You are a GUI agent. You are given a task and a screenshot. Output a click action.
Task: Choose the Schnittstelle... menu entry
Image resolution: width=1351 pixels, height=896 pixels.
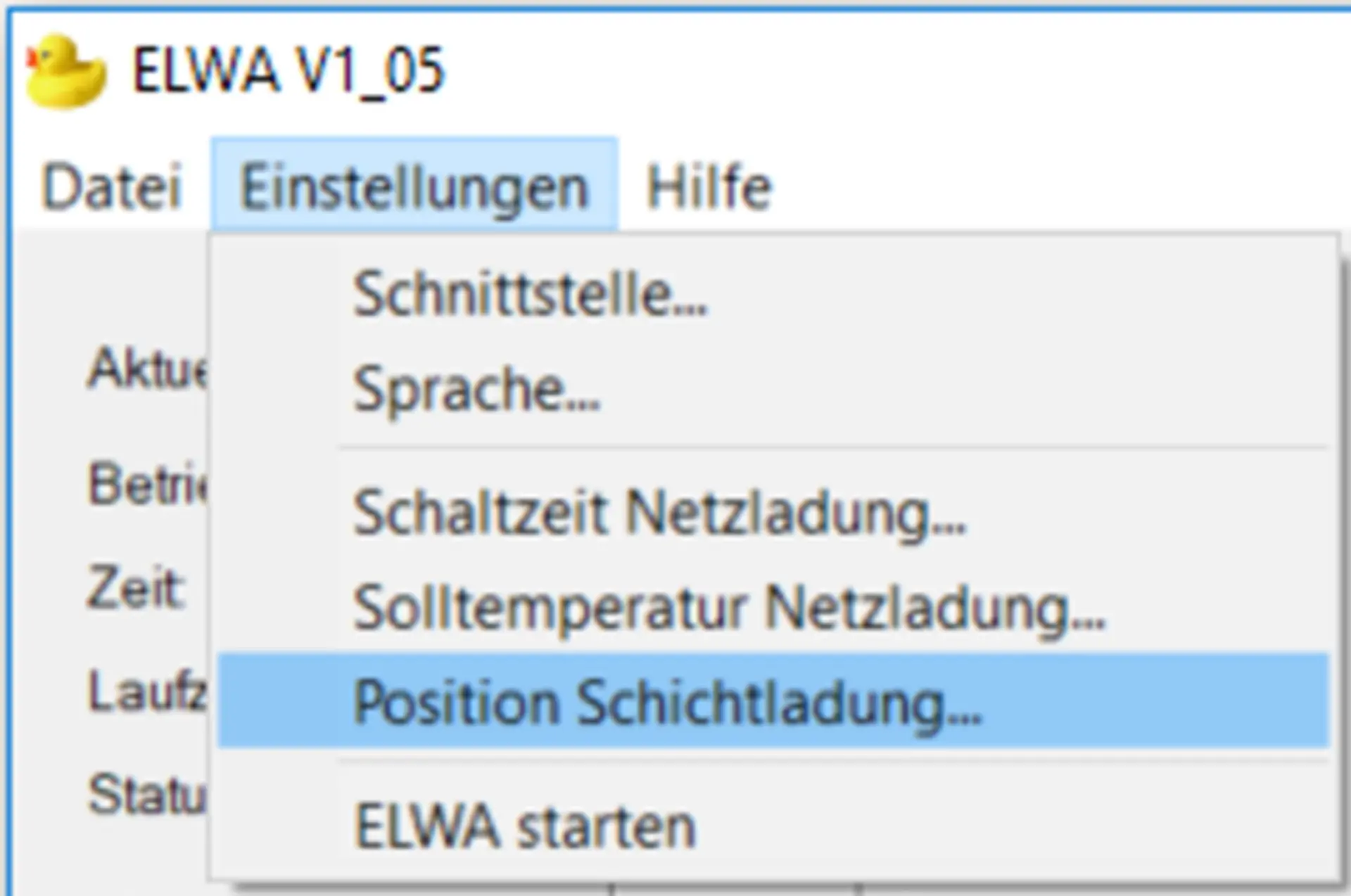click(x=773, y=294)
